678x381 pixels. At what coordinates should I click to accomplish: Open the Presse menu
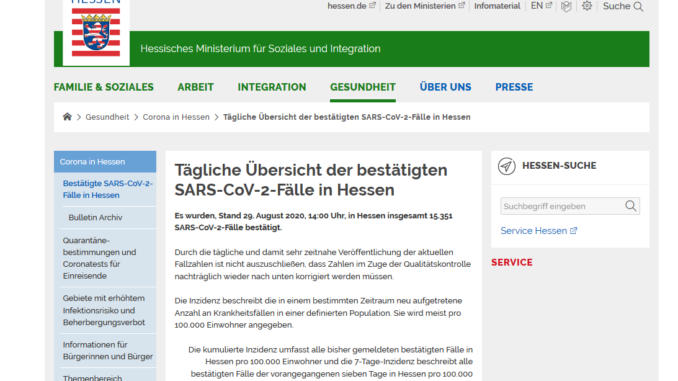tap(514, 87)
